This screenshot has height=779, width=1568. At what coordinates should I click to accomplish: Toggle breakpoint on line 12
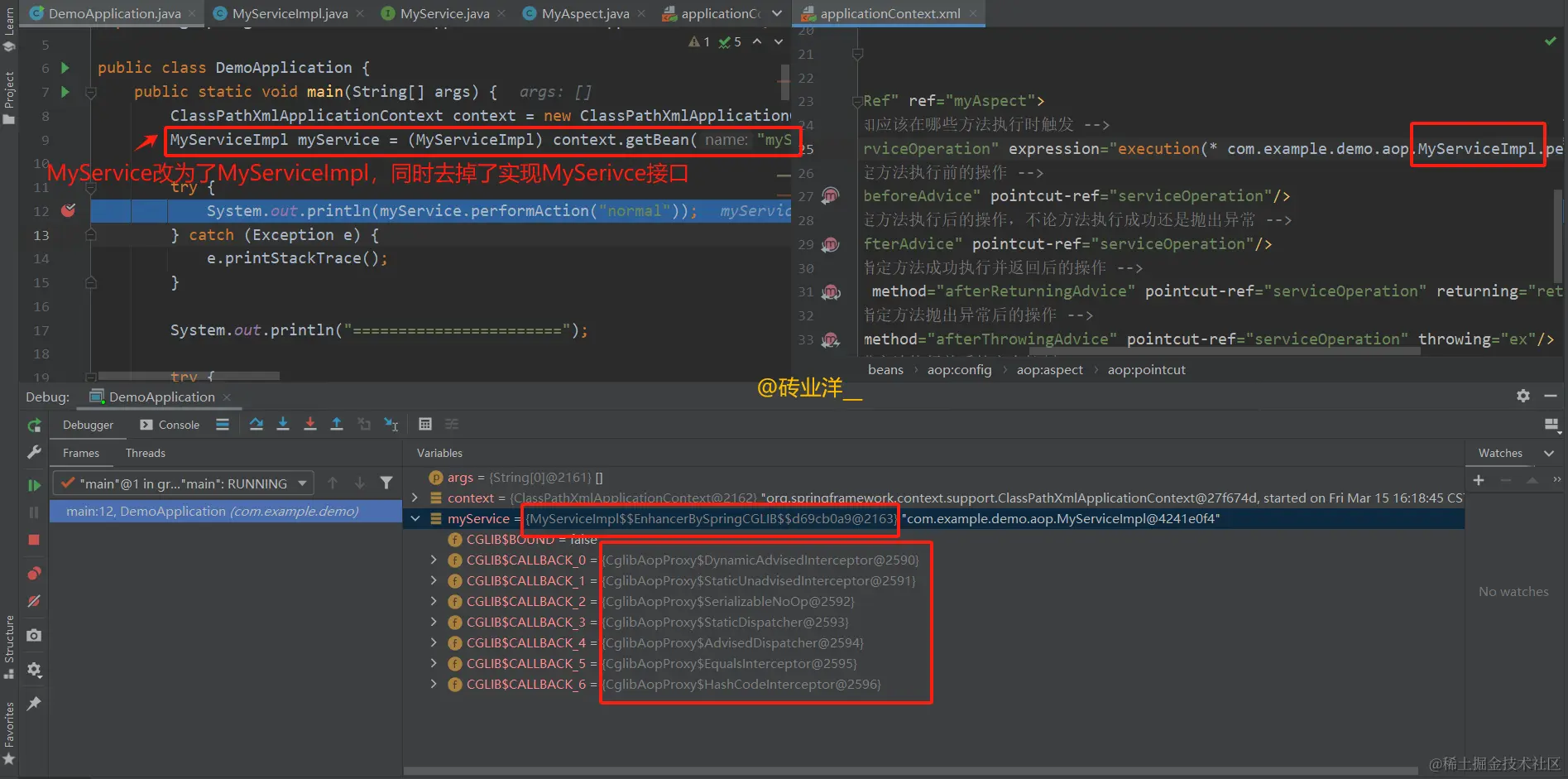[69, 210]
